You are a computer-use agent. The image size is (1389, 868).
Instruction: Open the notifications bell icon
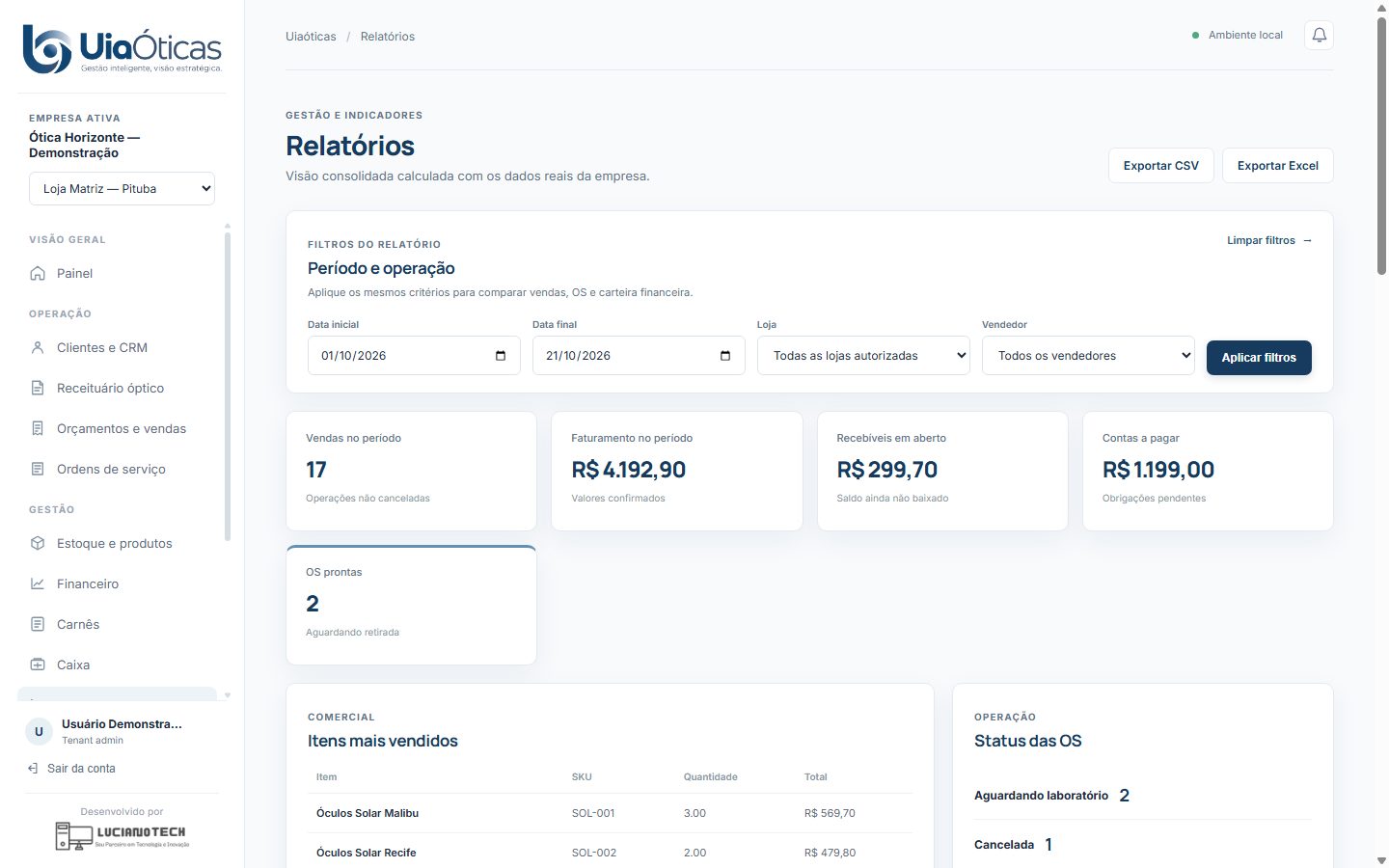[1319, 36]
